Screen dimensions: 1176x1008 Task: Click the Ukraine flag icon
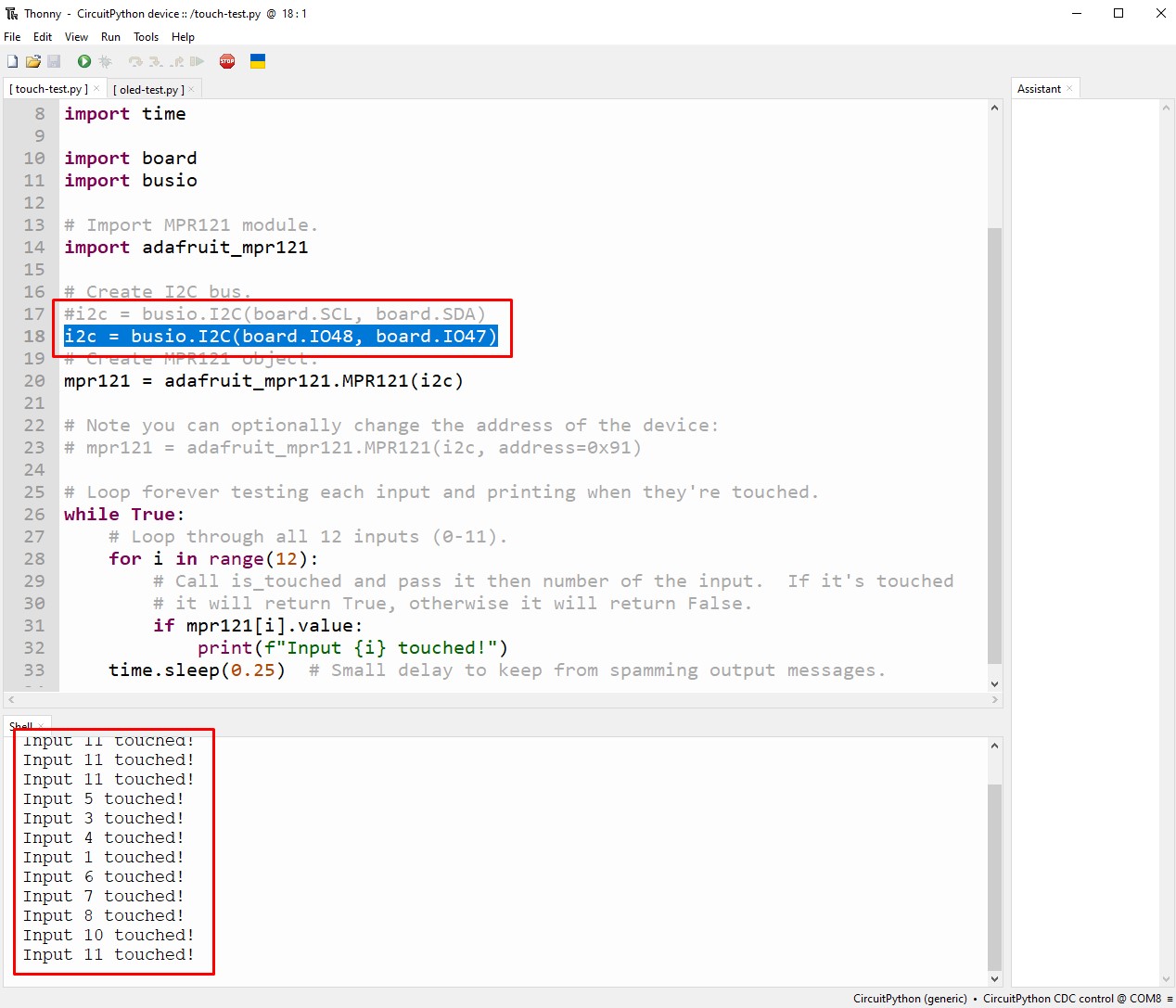(258, 61)
